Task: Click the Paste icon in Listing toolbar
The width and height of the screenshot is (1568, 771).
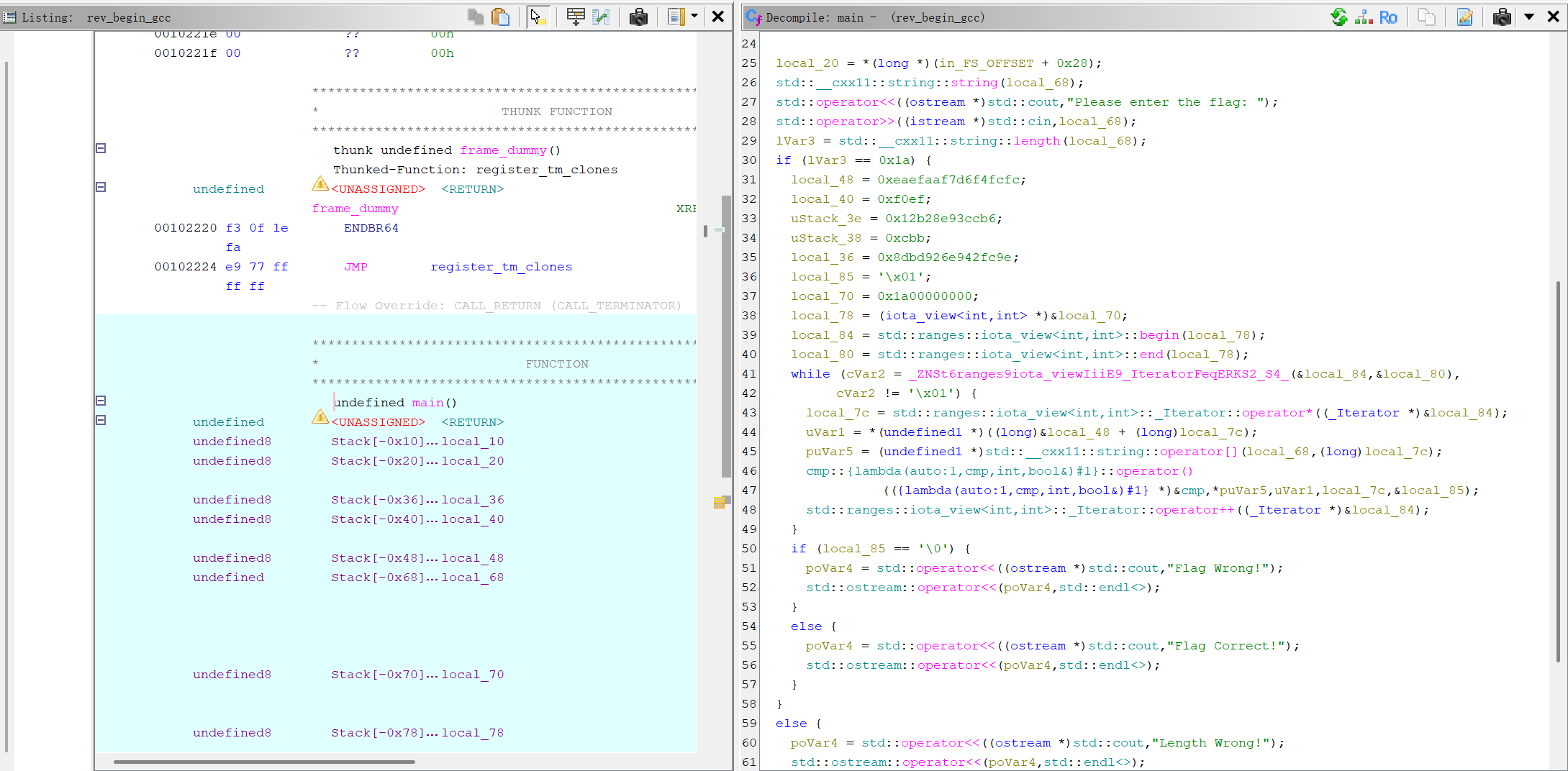Action: click(500, 17)
